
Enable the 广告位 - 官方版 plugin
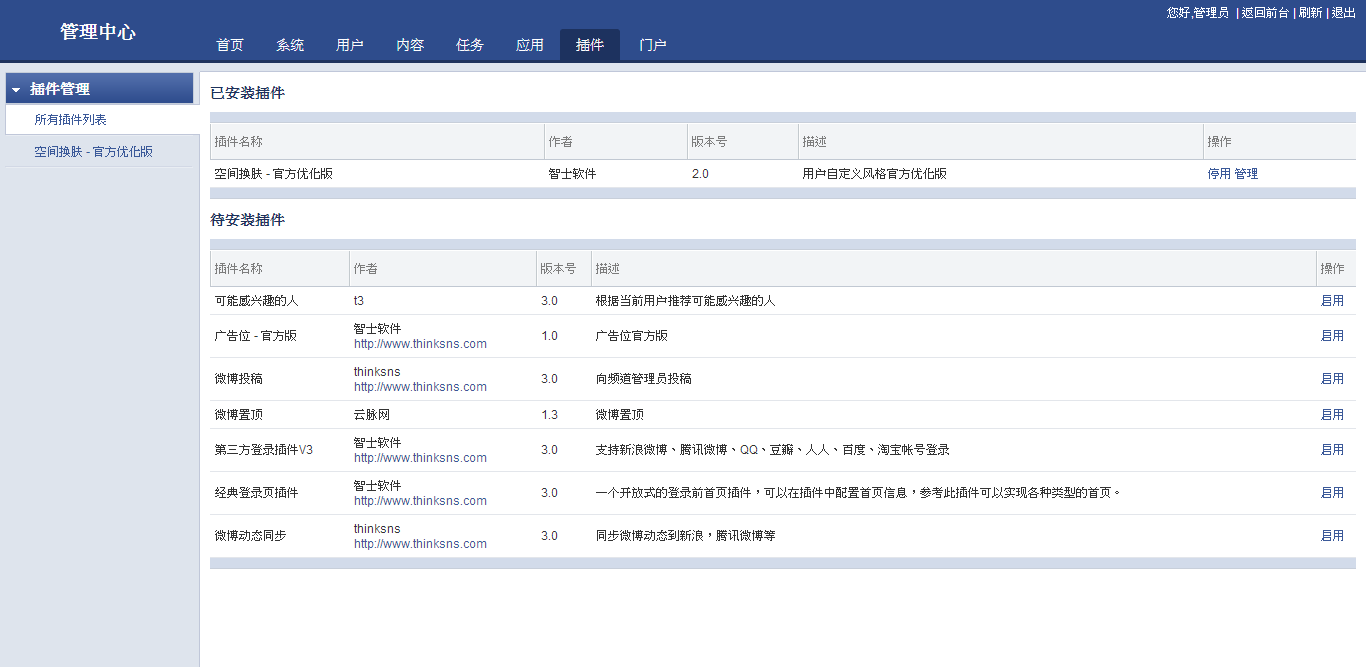click(x=1332, y=336)
